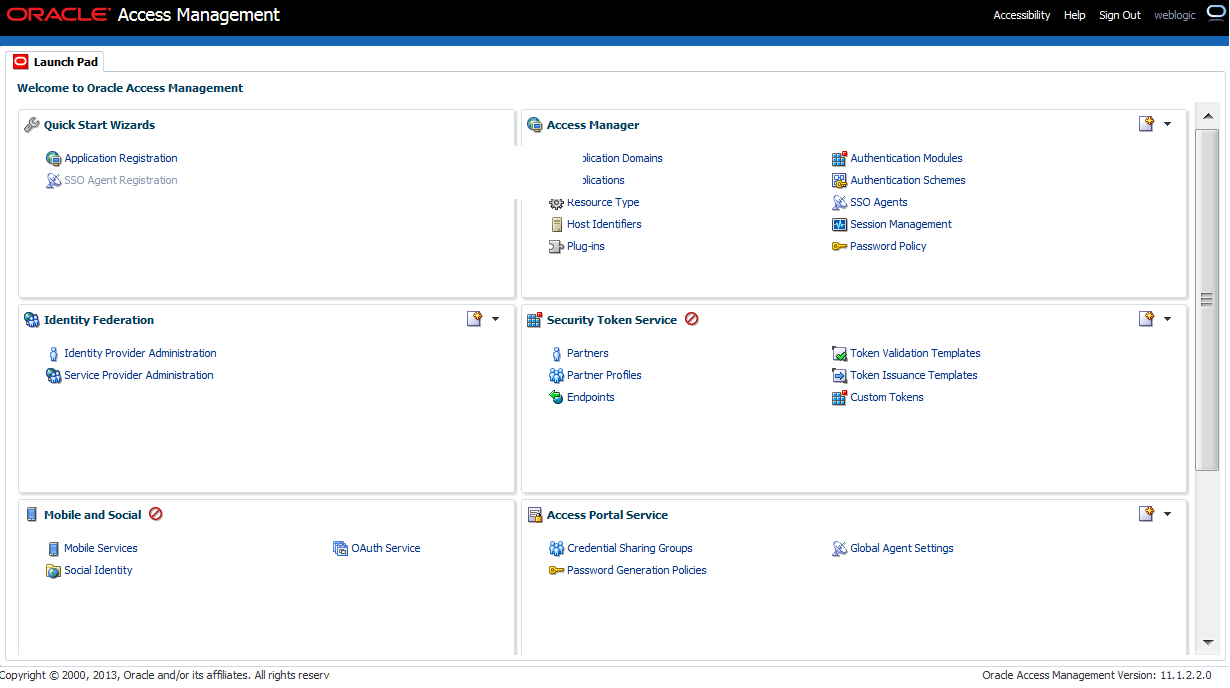Click the Token Validation Templates icon
This screenshot has height=688, width=1230.
pyautogui.click(x=840, y=354)
